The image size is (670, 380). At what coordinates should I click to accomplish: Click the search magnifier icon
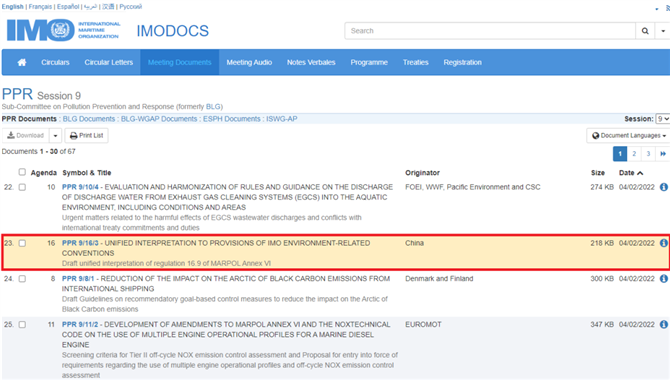click(x=645, y=31)
